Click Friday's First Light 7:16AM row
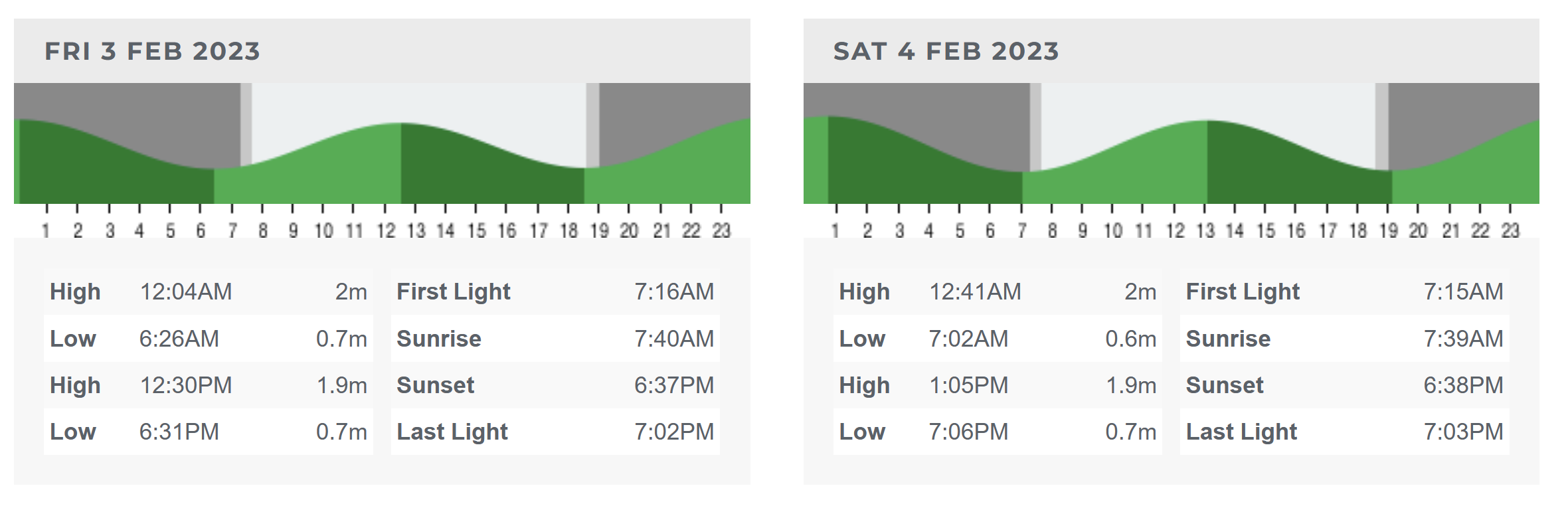 (555, 292)
